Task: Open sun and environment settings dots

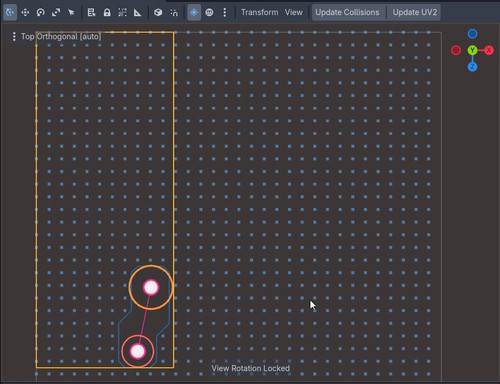Action: (225, 12)
